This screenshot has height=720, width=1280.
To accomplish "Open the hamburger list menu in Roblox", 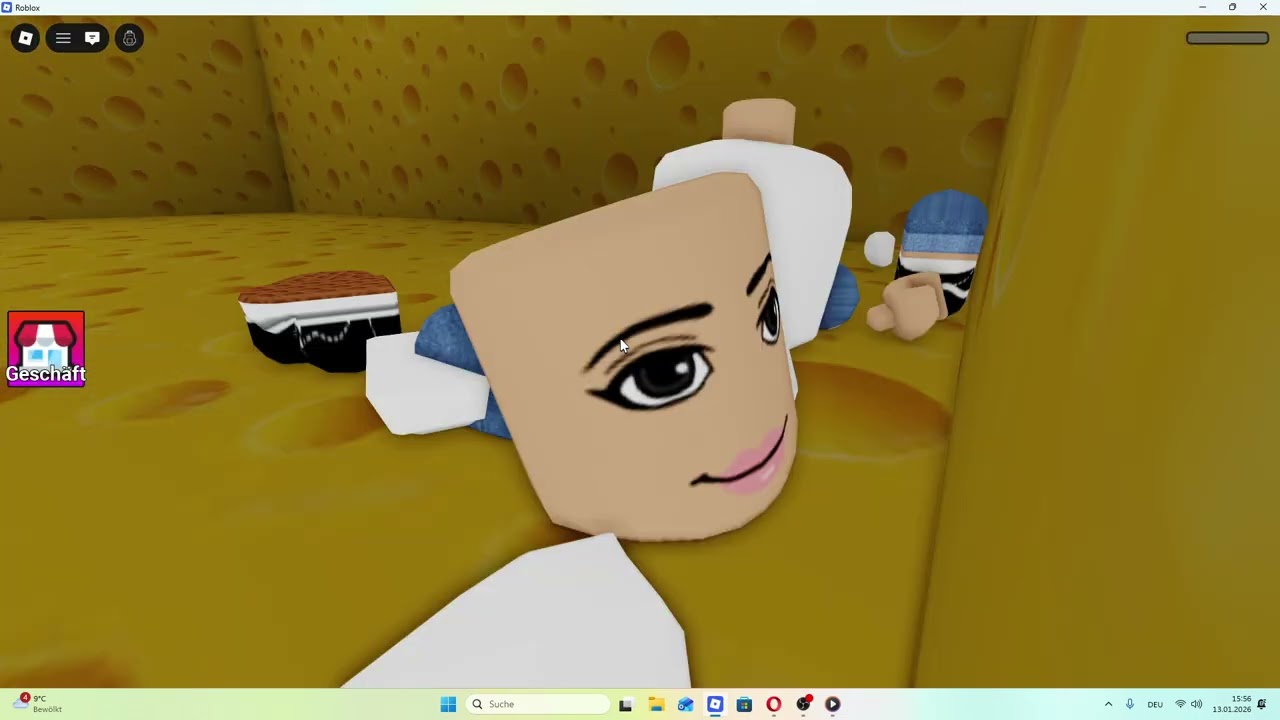I will (63, 38).
